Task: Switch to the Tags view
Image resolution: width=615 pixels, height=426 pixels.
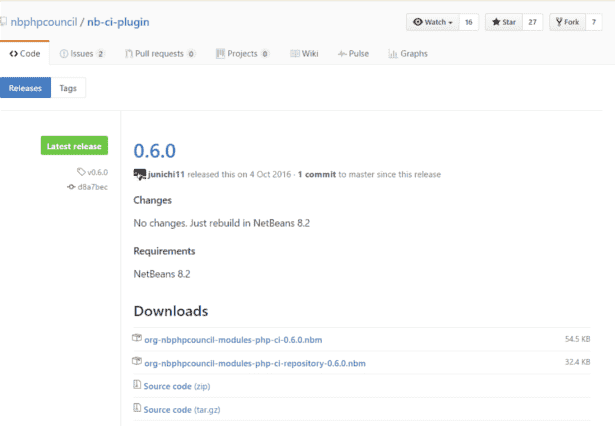Action: click(x=68, y=88)
